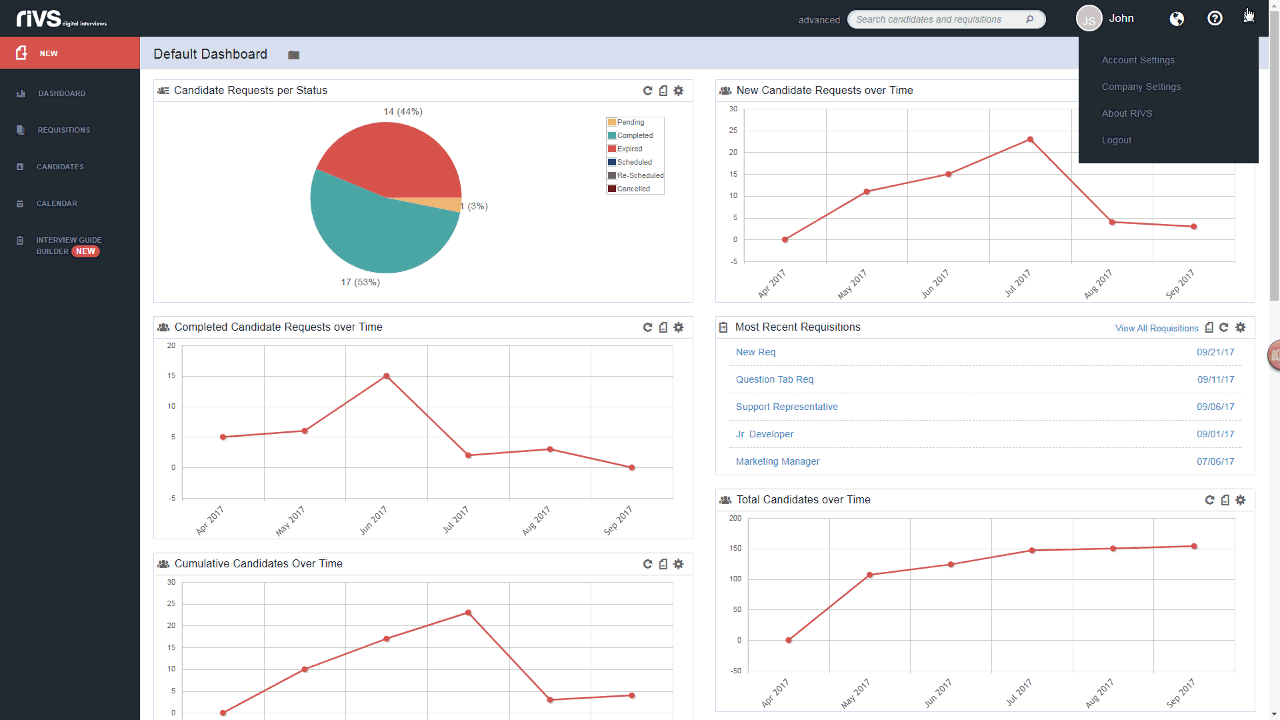Click the advanced search link
This screenshot has height=720, width=1280.
819,20
